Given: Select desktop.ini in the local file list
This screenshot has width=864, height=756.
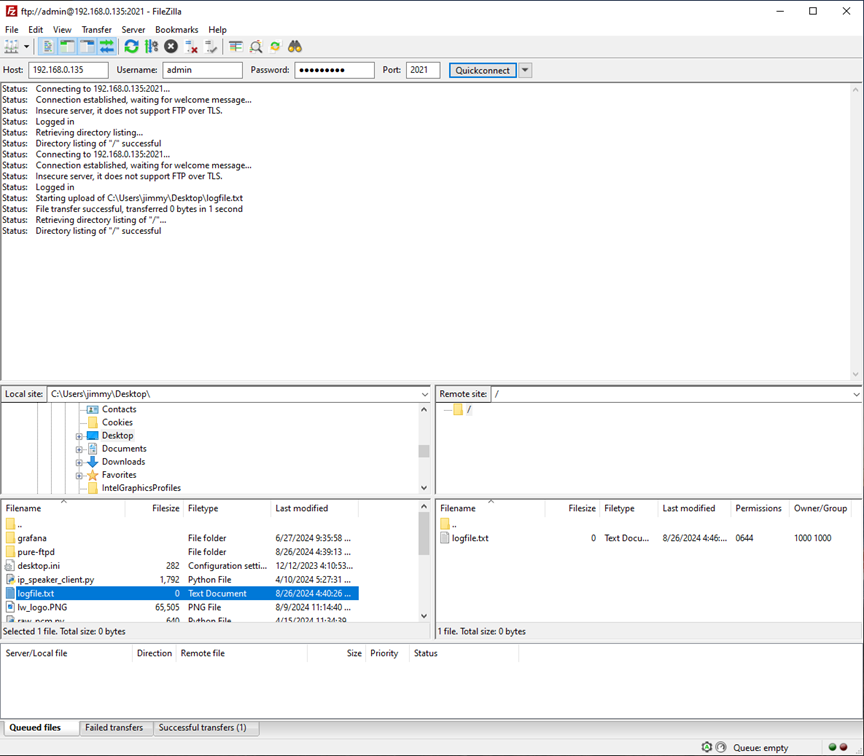Looking at the screenshot, I should point(39,566).
